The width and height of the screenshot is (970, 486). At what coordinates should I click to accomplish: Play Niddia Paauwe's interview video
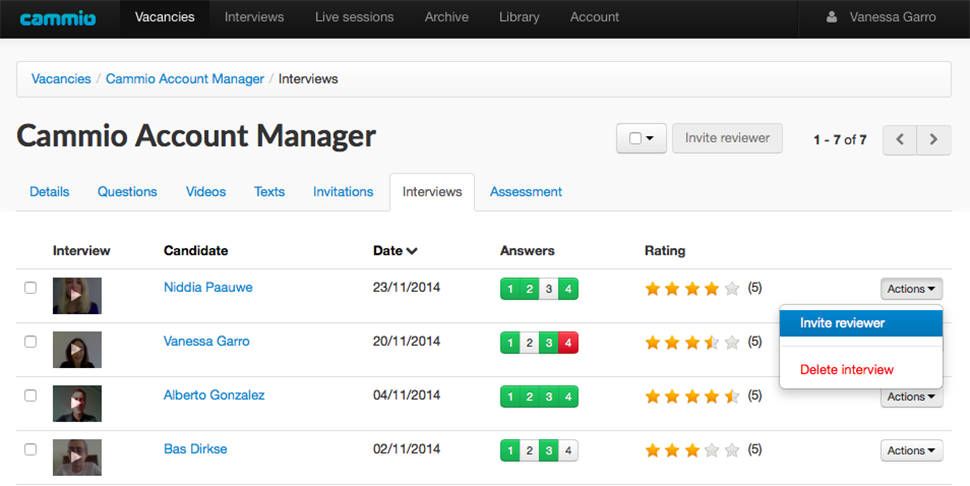77,295
